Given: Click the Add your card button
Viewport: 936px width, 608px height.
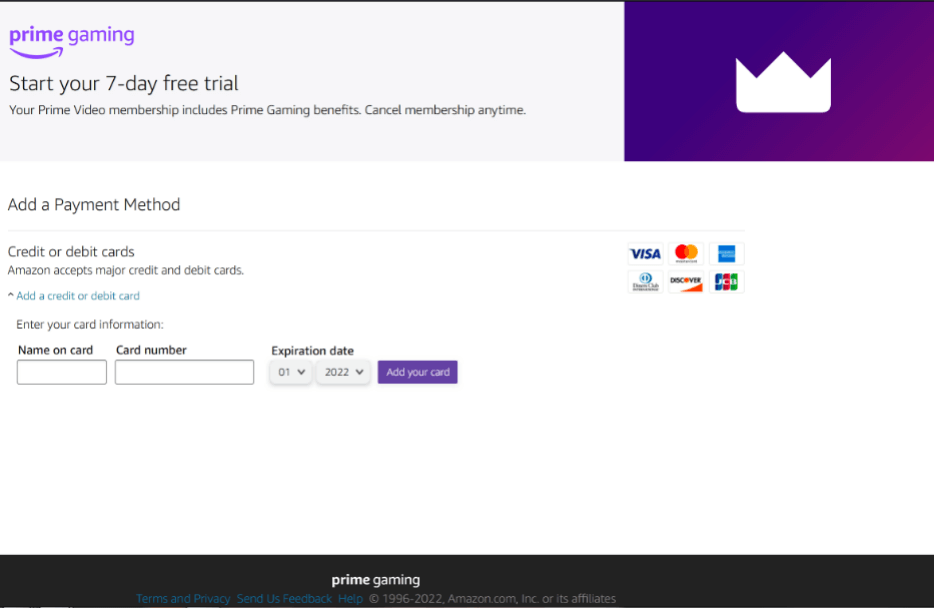Looking at the screenshot, I should pyautogui.click(x=418, y=372).
